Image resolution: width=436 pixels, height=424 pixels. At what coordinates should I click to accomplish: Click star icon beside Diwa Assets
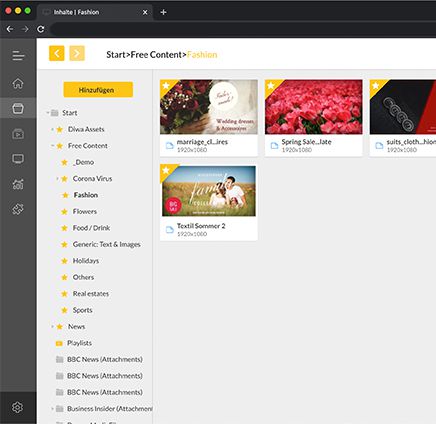[x=60, y=129]
